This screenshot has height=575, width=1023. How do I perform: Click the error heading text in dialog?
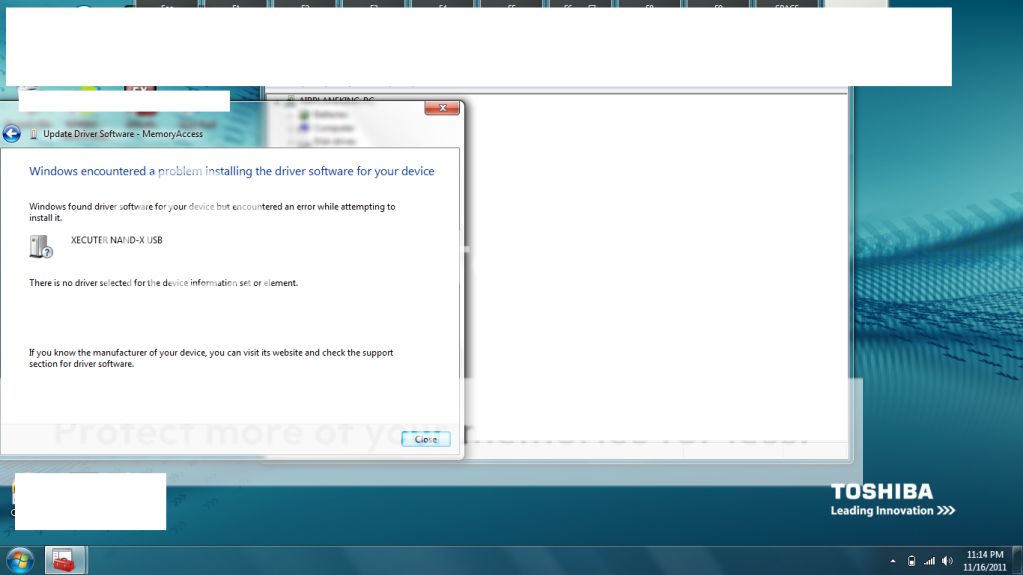(x=232, y=171)
